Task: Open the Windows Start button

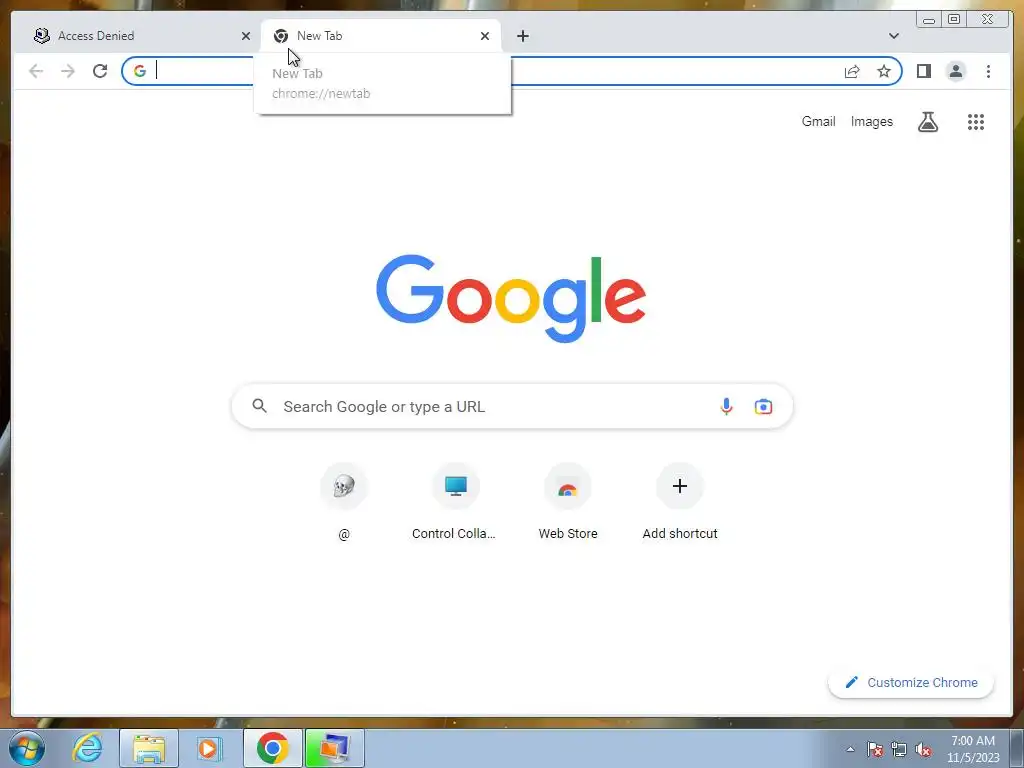Action: point(27,748)
